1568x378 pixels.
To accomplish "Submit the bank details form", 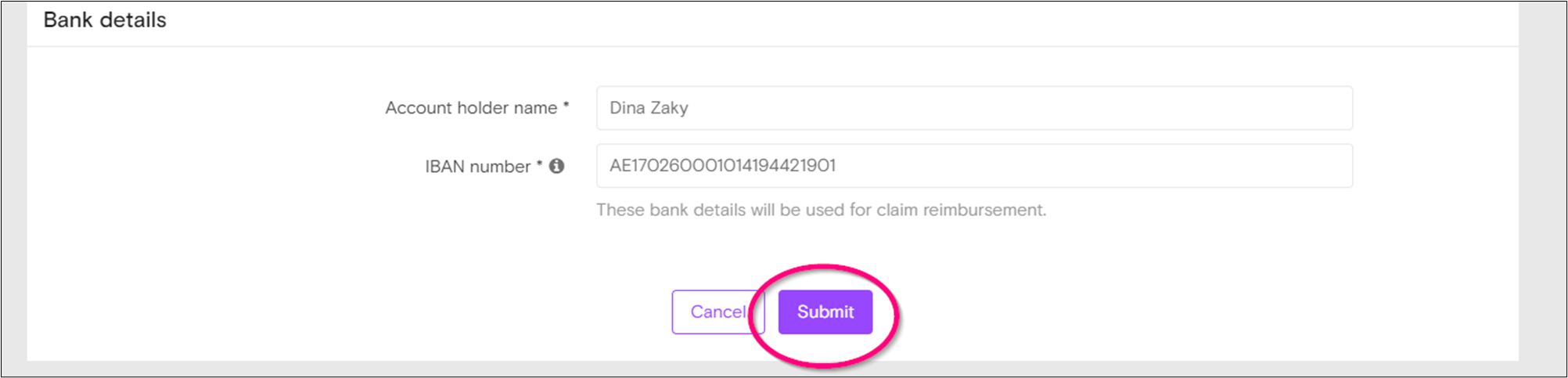I will pos(825,311).
